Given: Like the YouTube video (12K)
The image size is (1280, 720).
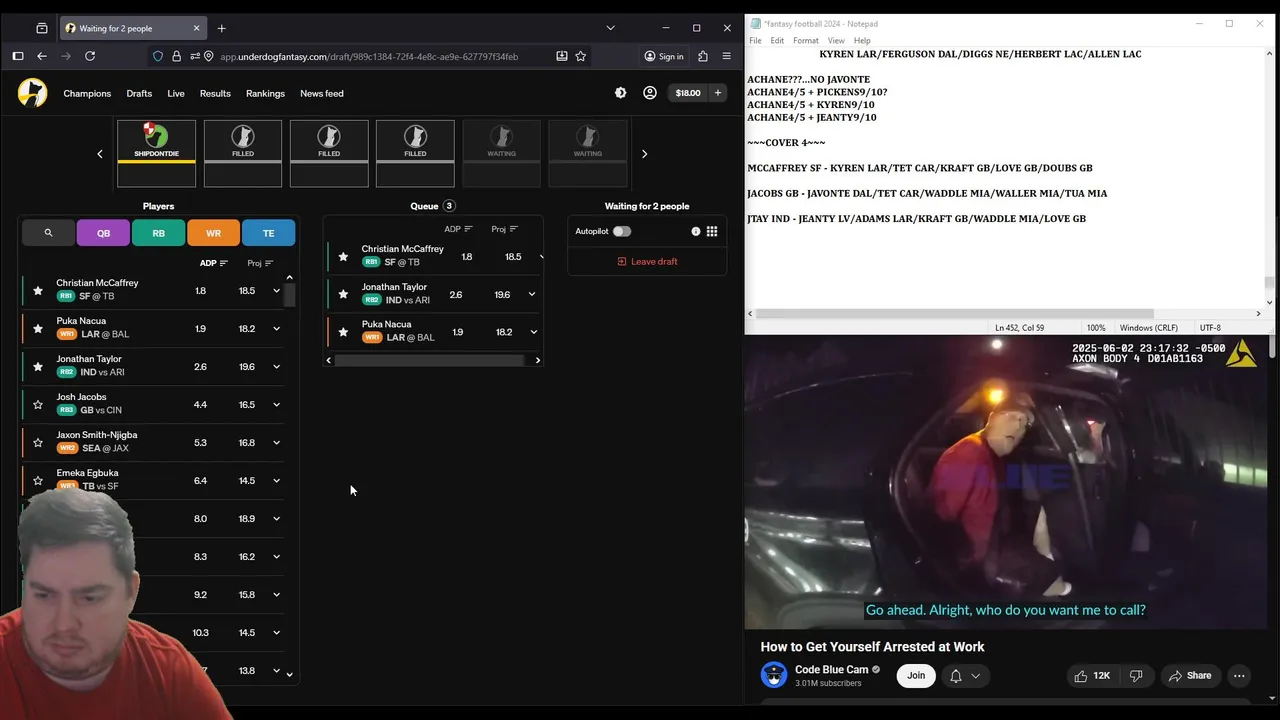Looking at the screenshot, I should (1092, 676).
